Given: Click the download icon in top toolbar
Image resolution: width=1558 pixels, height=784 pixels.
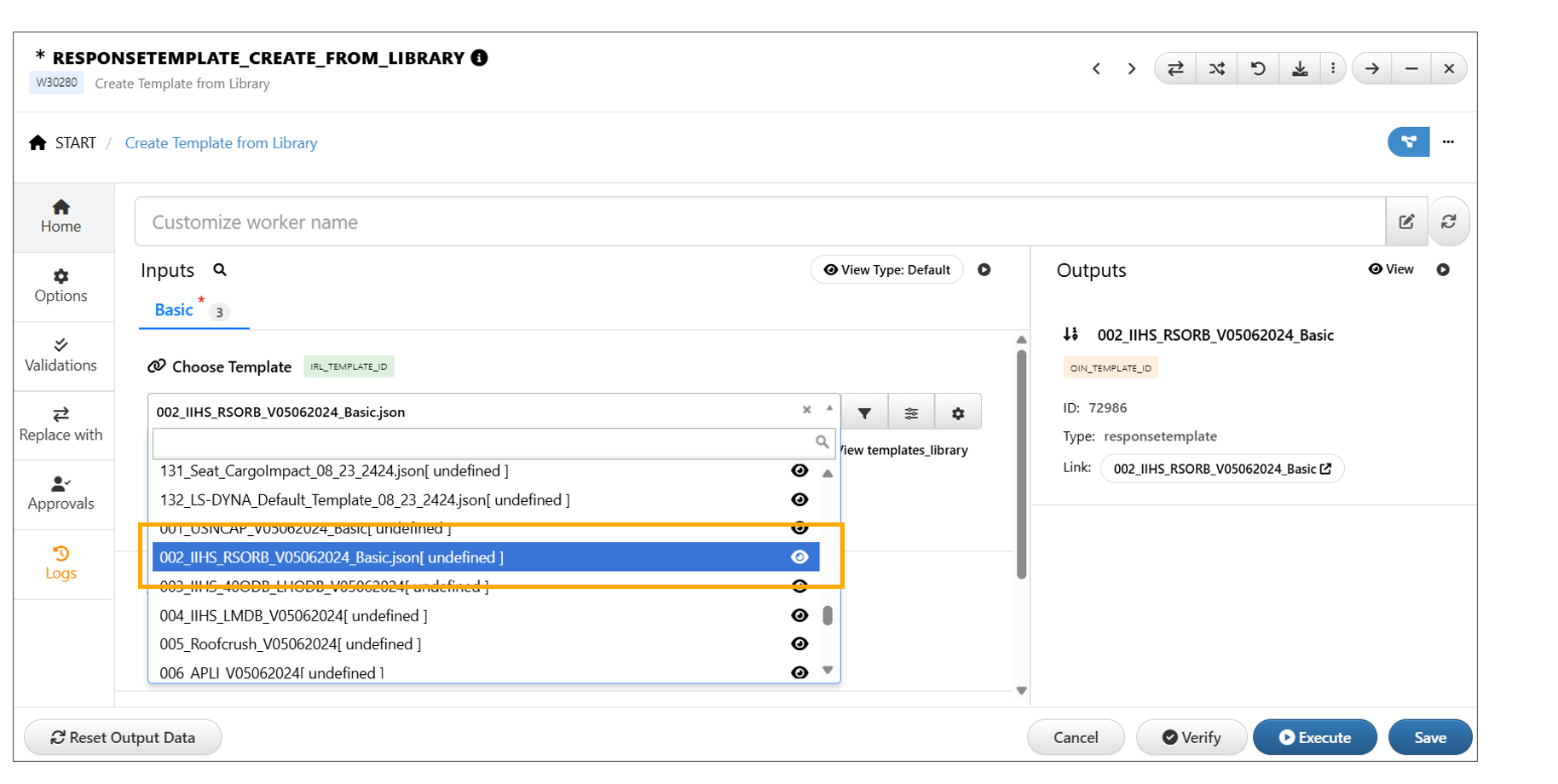Looking at the screenshot, I should (1299, 69).
